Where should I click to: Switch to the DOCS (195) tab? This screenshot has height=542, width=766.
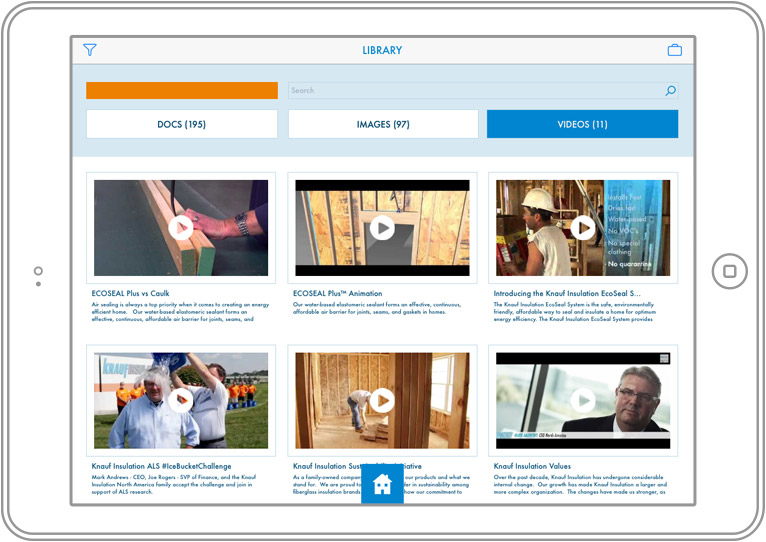point(182,124)
